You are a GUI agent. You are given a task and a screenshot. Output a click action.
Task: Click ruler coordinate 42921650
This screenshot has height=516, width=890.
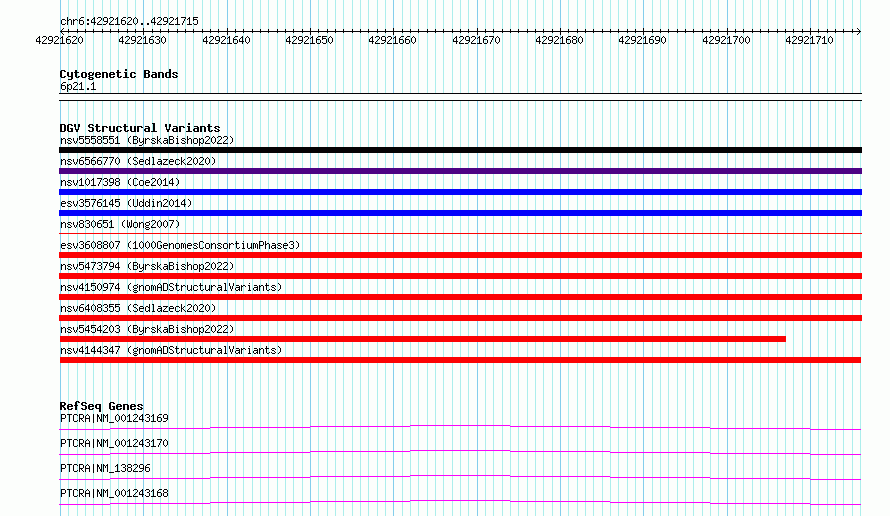coord(309,40)
